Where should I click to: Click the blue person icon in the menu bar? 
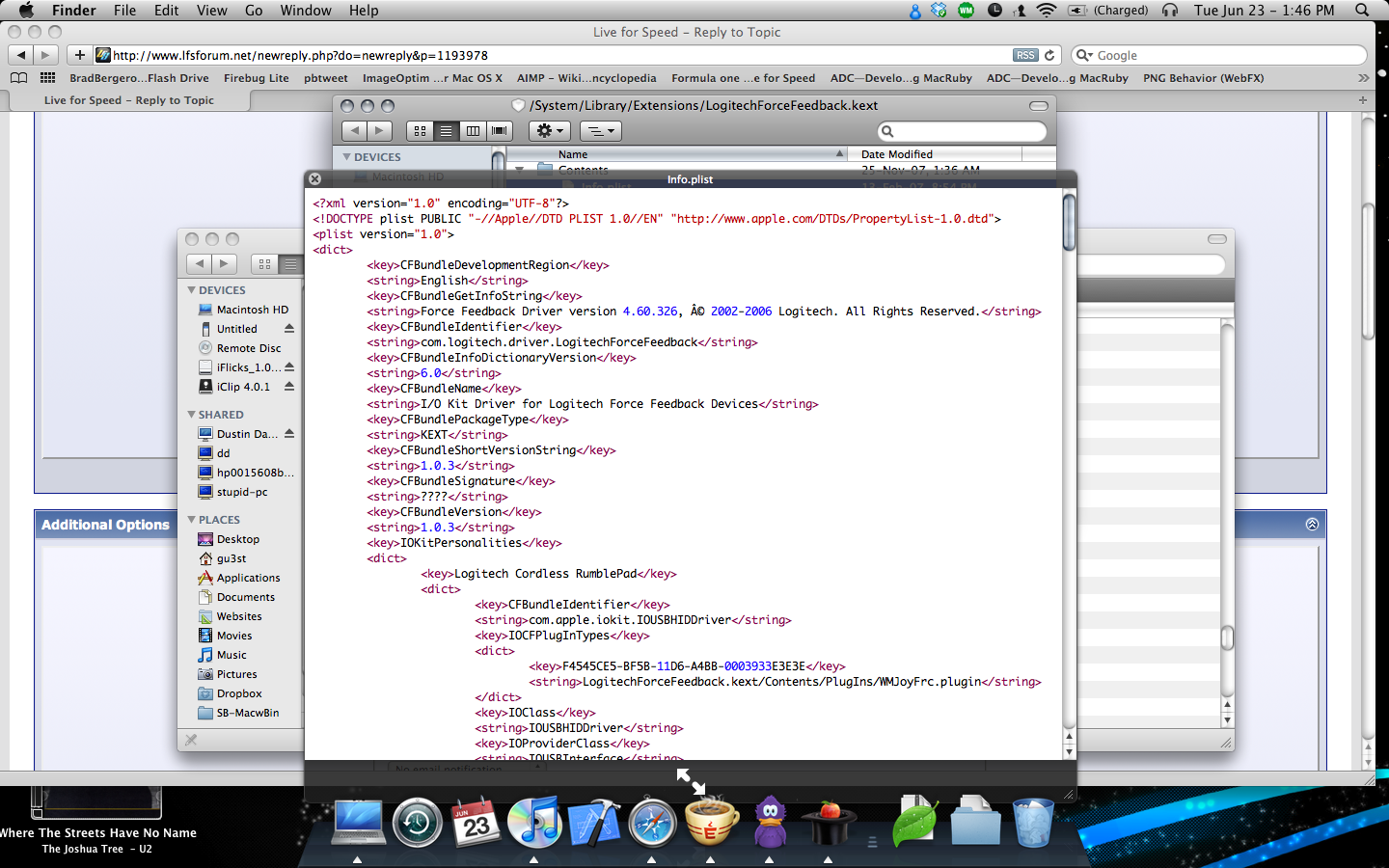pos(914,11)
